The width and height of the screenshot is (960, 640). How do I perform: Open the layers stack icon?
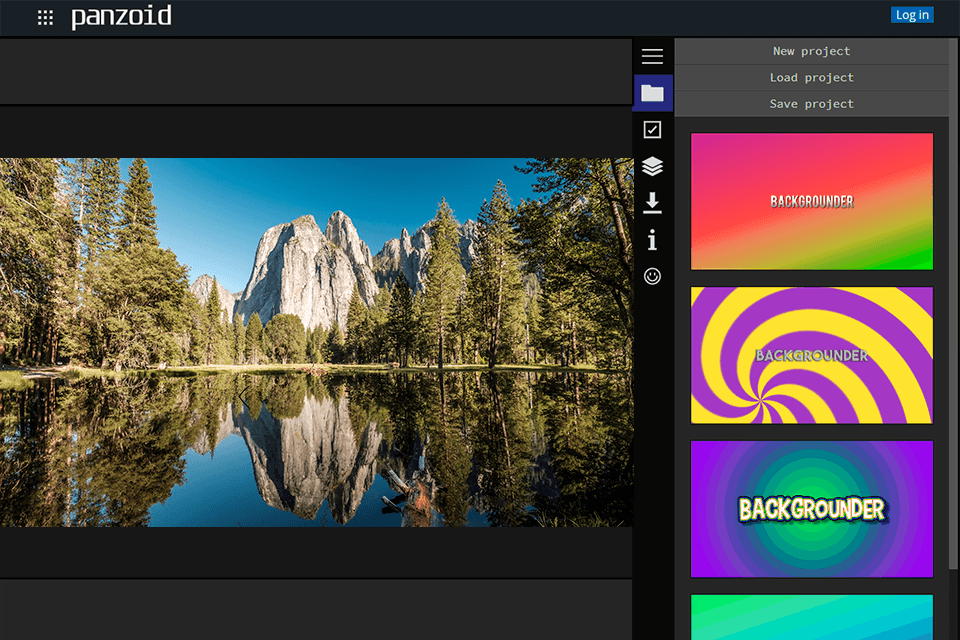click(x=652, y=166)
